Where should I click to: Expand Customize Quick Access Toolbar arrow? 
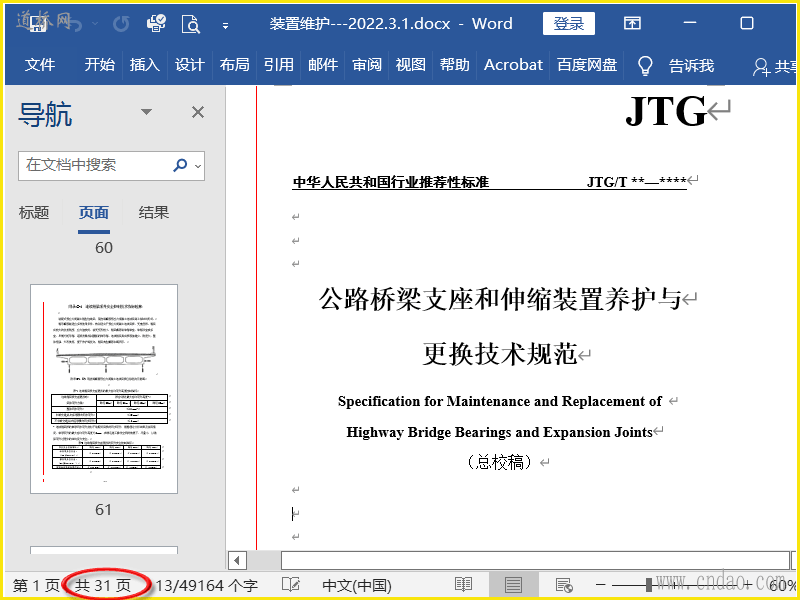click(225, 26)
